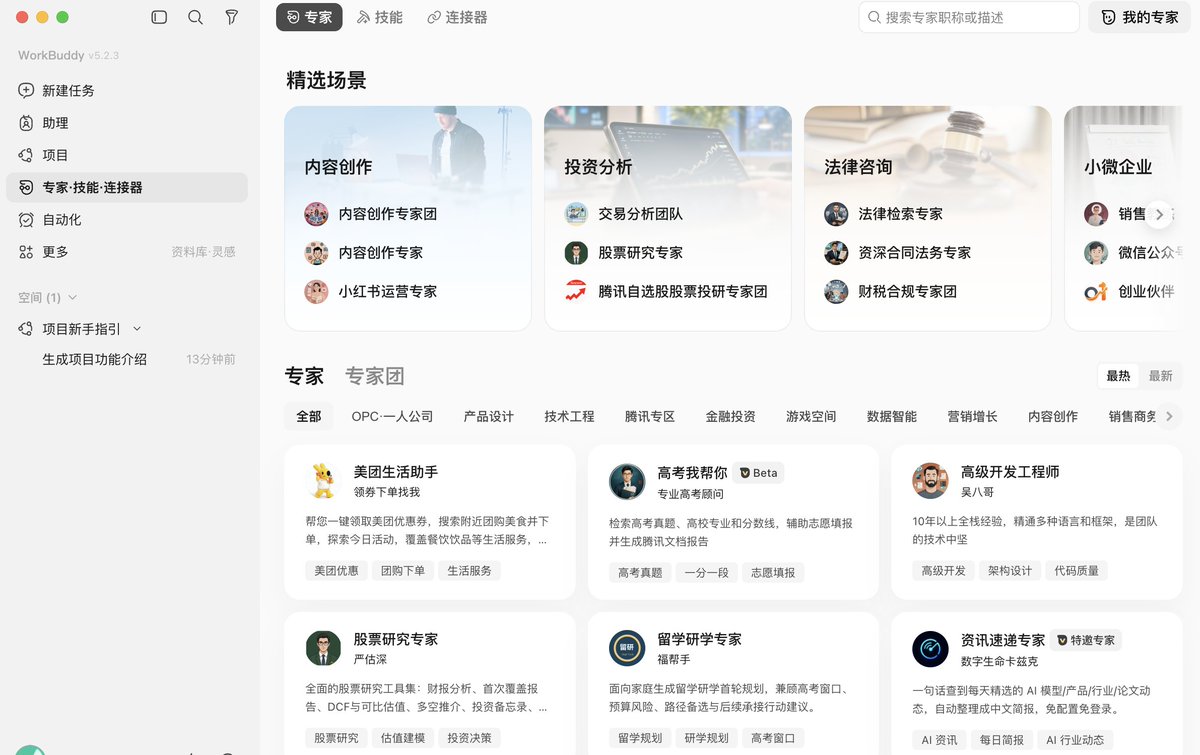
Task: Click 财税合规专家团 avatar icon
Action: click(836, 292)
